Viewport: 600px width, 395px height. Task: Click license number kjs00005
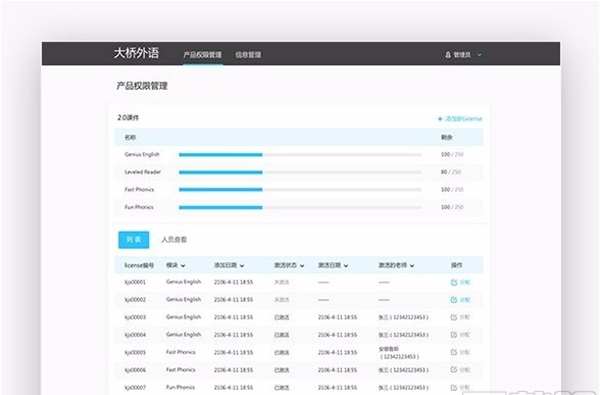[135, 352]
